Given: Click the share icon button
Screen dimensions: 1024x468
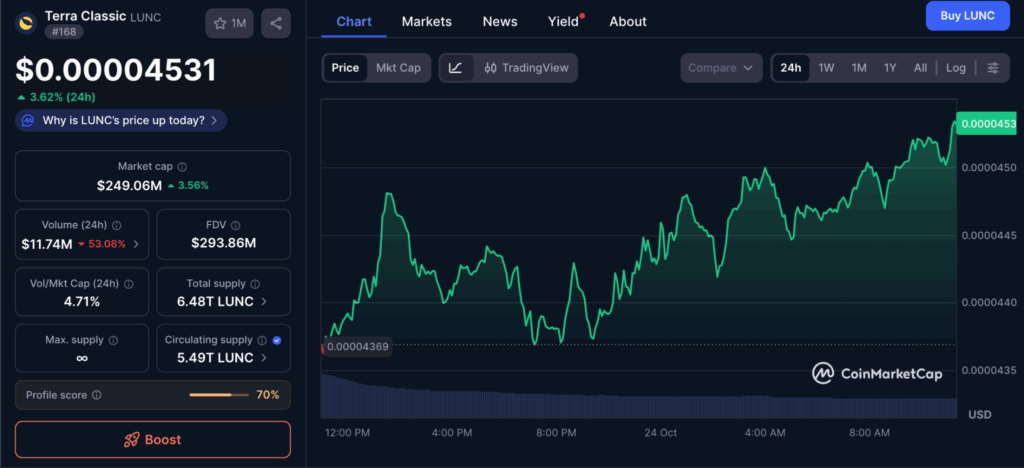Looking at the screenshot, I should tap(276, 23).
